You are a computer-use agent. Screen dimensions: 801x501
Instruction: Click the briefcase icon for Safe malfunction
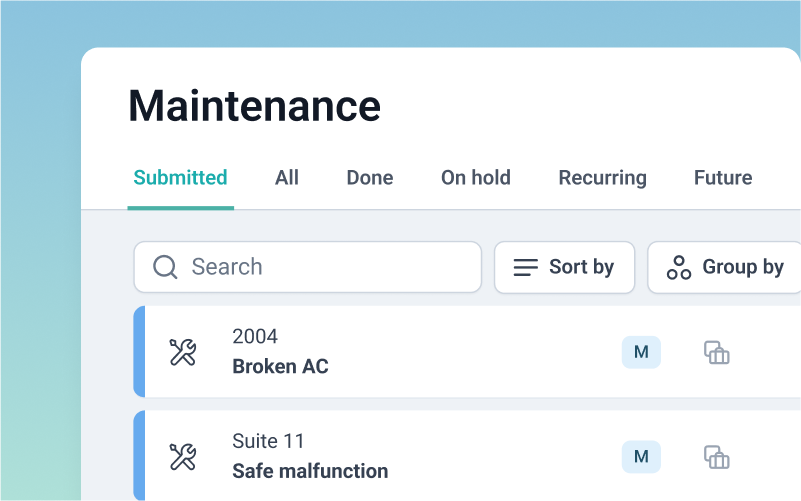[716, 457]
